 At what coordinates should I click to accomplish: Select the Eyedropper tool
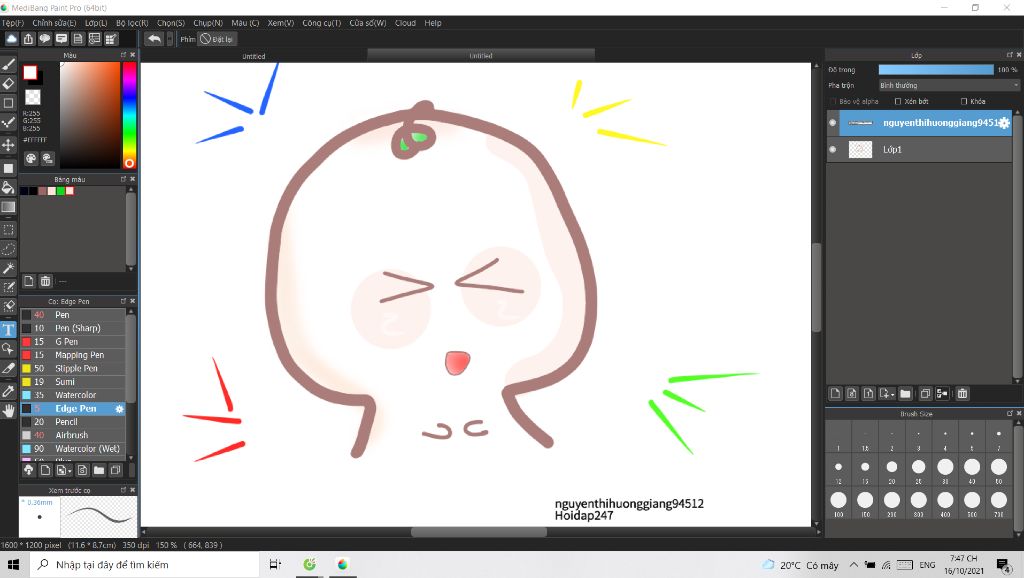pos(8,391)
